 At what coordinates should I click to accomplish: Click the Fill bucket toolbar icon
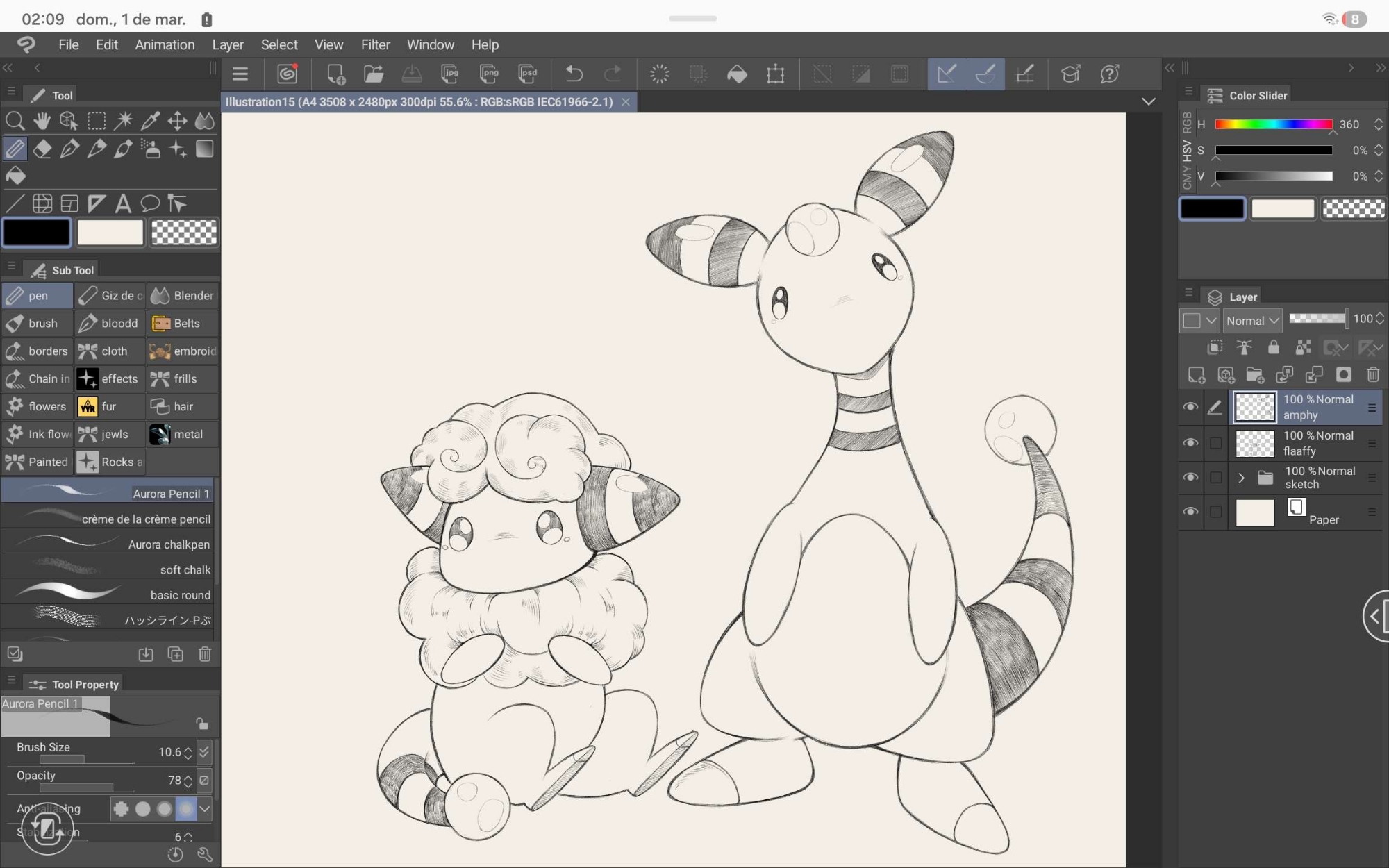(737, 74)
